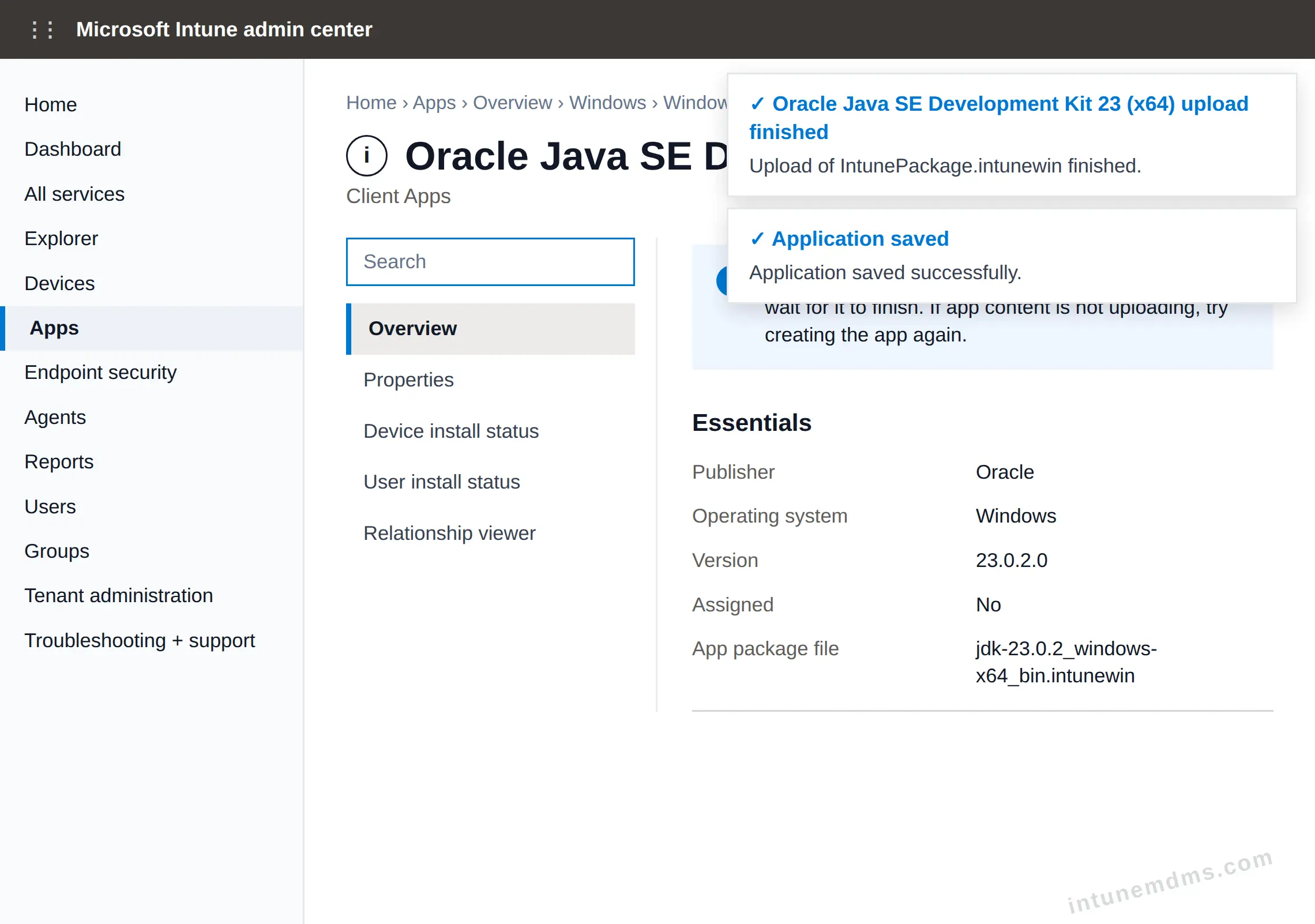Go to Home in the left sidebar
Screen dimensions: 1315x924
coord(51,105)
